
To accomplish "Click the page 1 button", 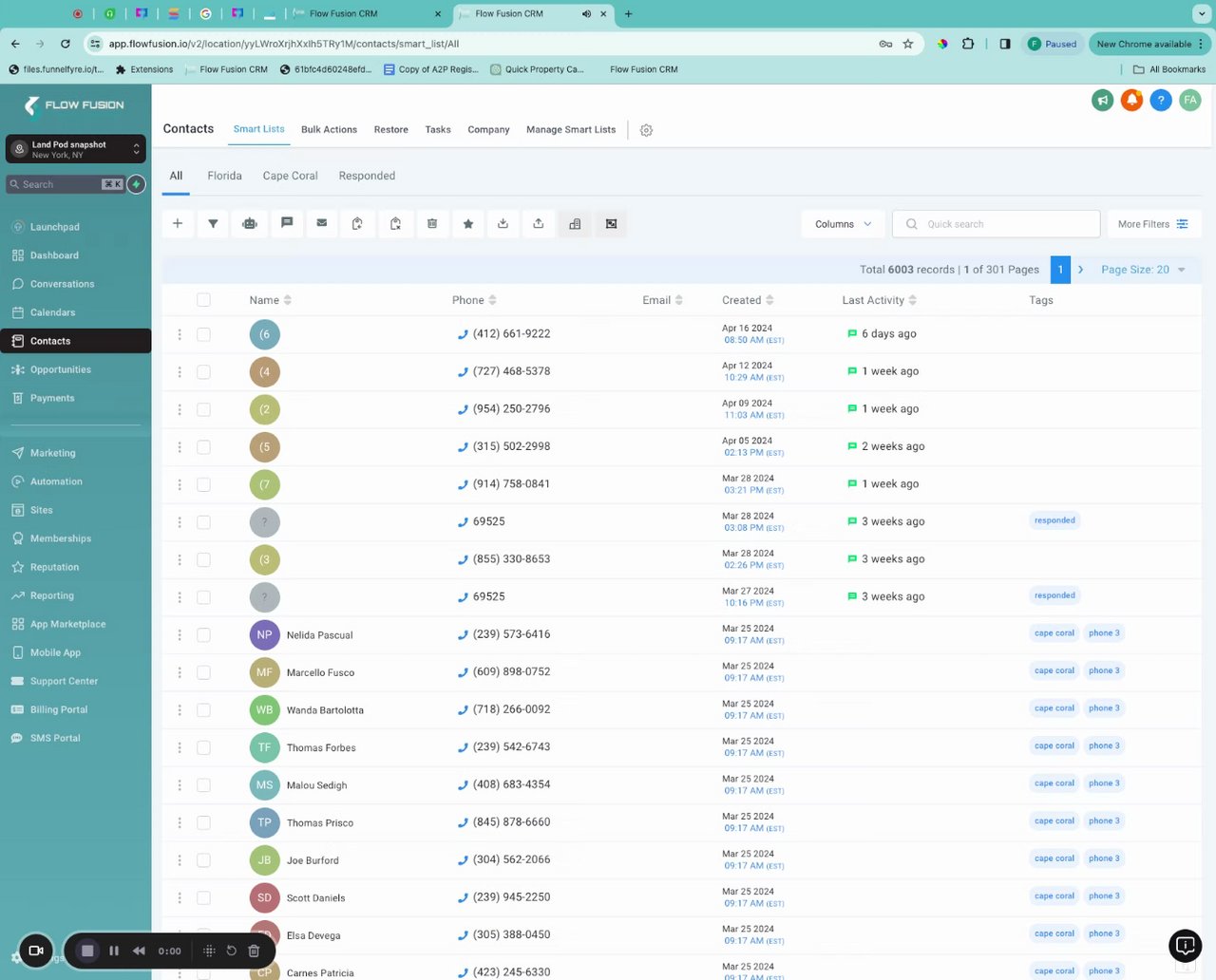I will [x=1060, y=270].
